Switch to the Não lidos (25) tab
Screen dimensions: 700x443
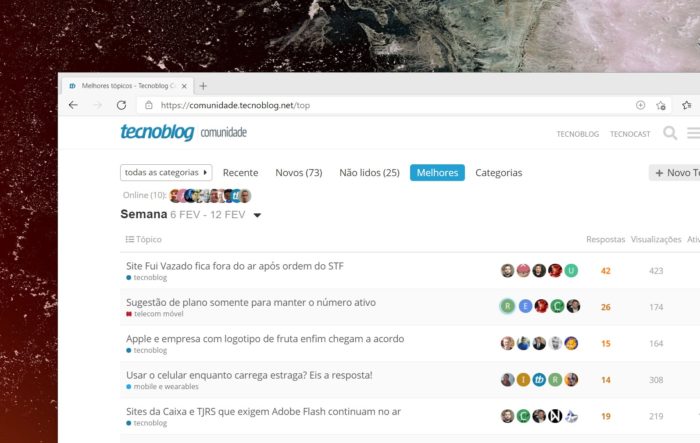pos(369,173)
